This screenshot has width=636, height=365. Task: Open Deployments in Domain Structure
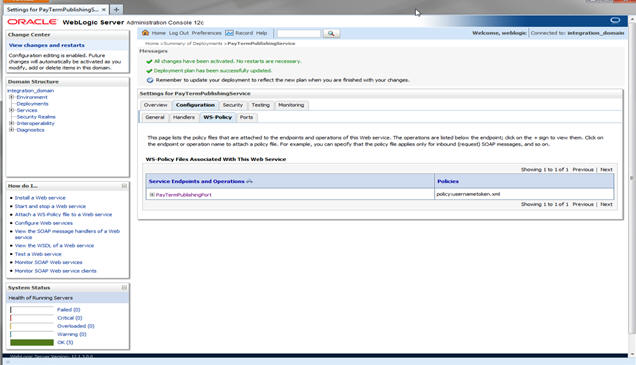point(32,104)
